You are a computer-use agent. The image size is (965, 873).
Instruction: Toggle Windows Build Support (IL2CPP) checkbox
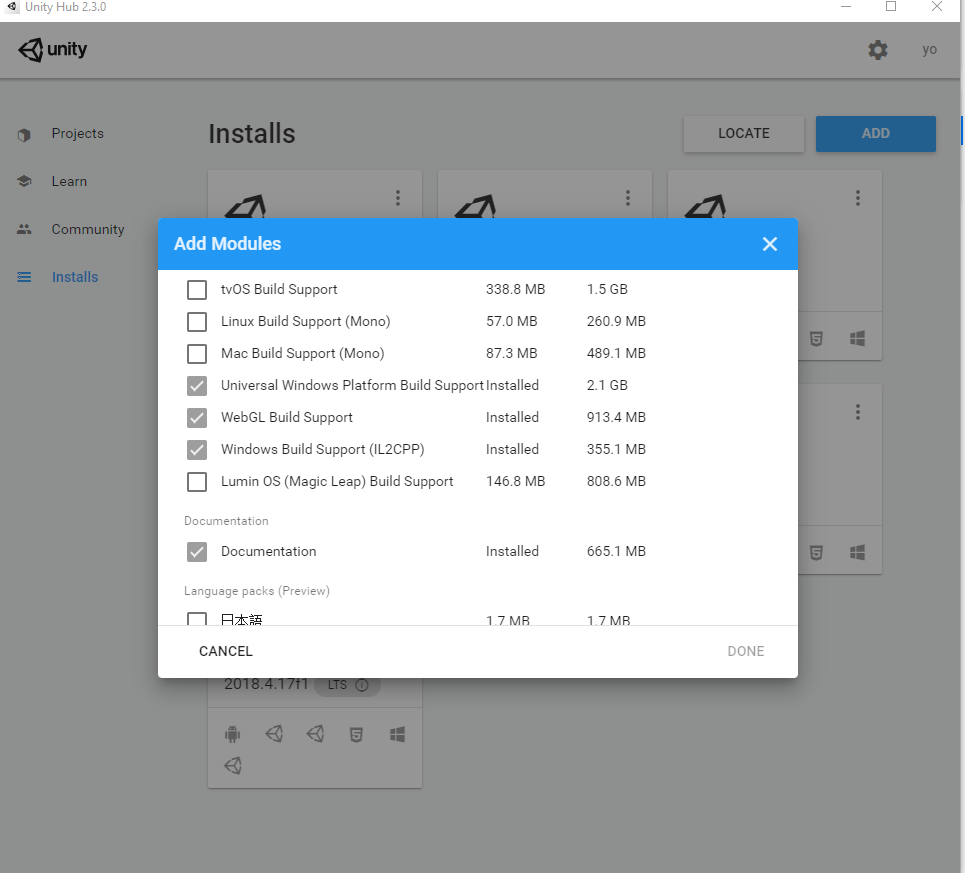point(197,450)
